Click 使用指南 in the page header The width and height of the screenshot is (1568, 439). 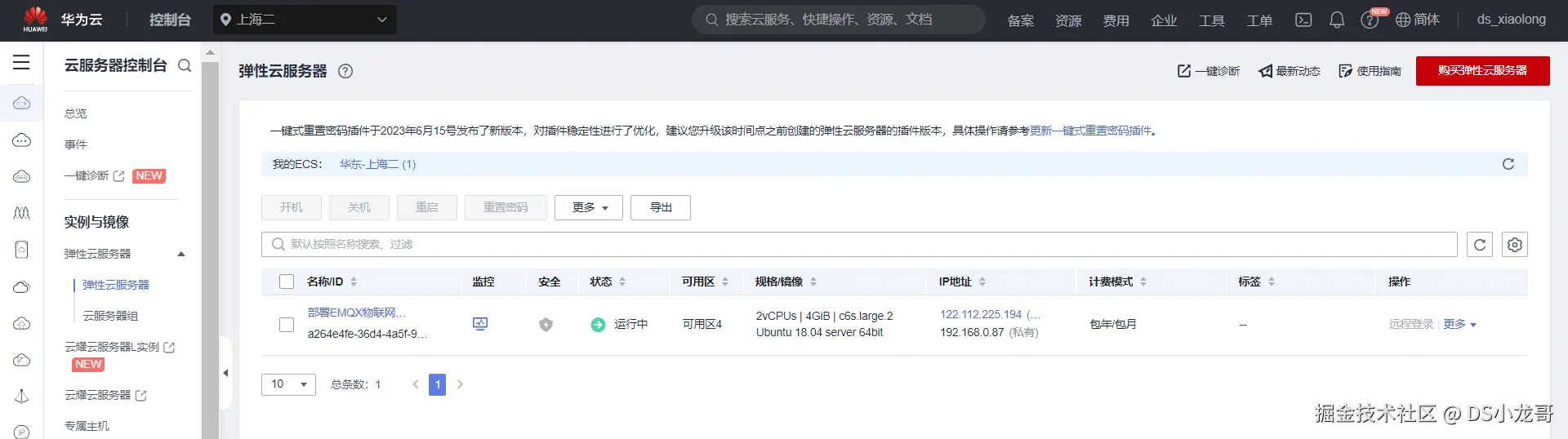(x=1370, y=71)
